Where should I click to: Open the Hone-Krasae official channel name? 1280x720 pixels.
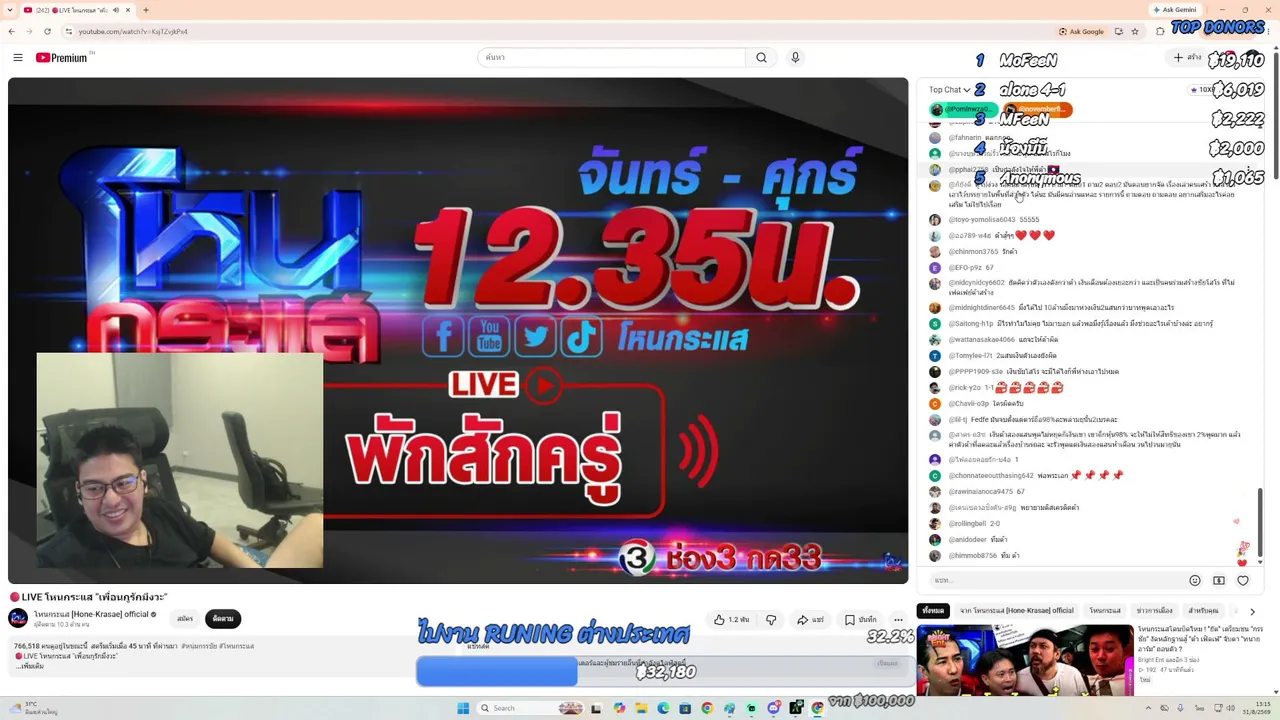(x=91, y=615)
